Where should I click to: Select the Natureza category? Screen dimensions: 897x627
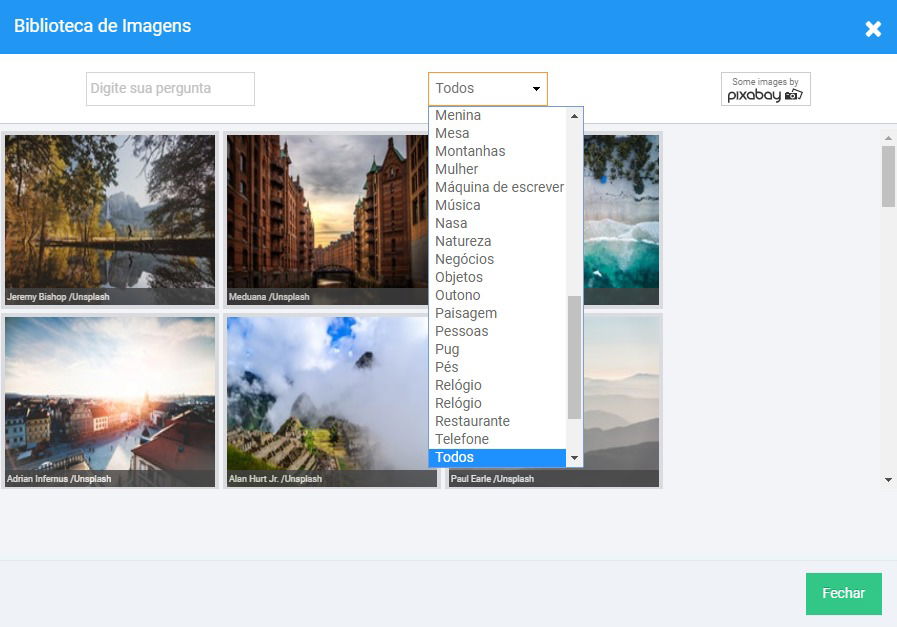tap(497, 241)
